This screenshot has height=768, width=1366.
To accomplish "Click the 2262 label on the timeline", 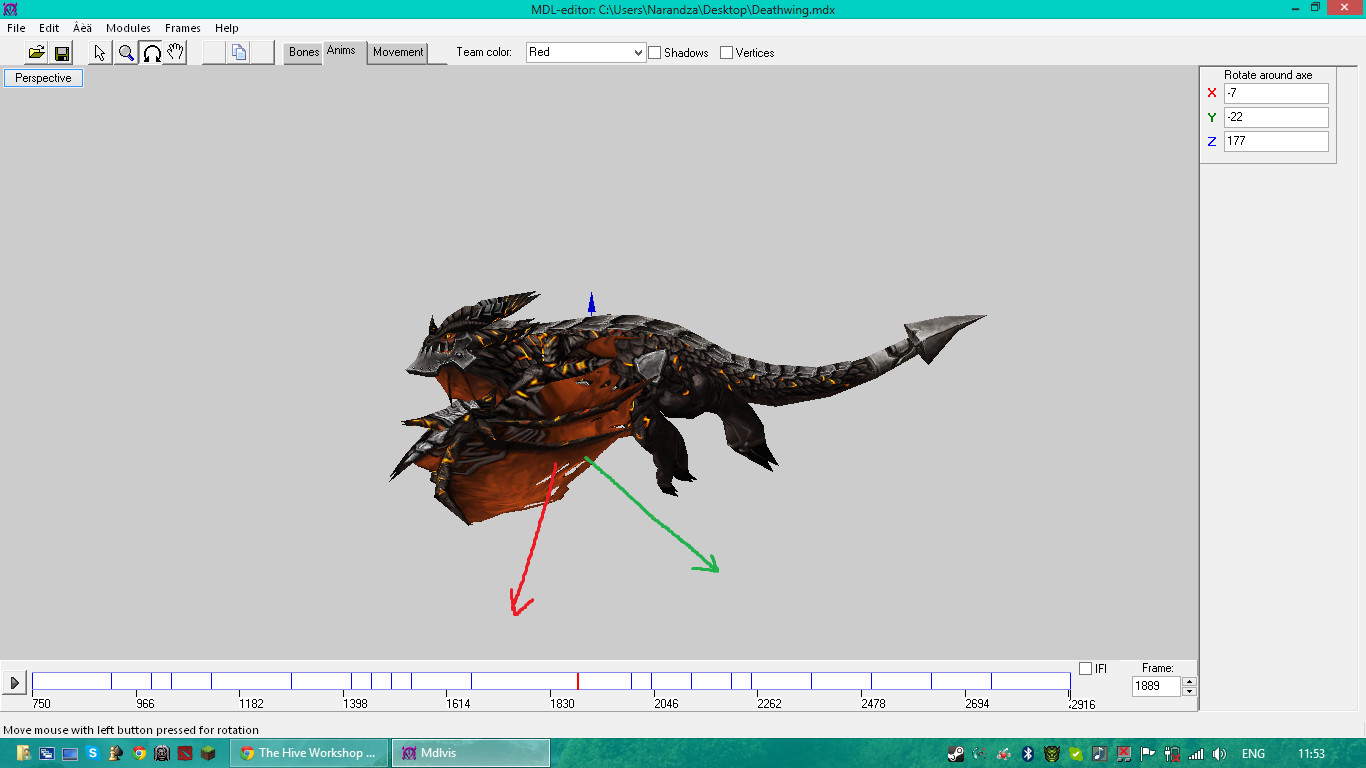I will coord(769,704).
